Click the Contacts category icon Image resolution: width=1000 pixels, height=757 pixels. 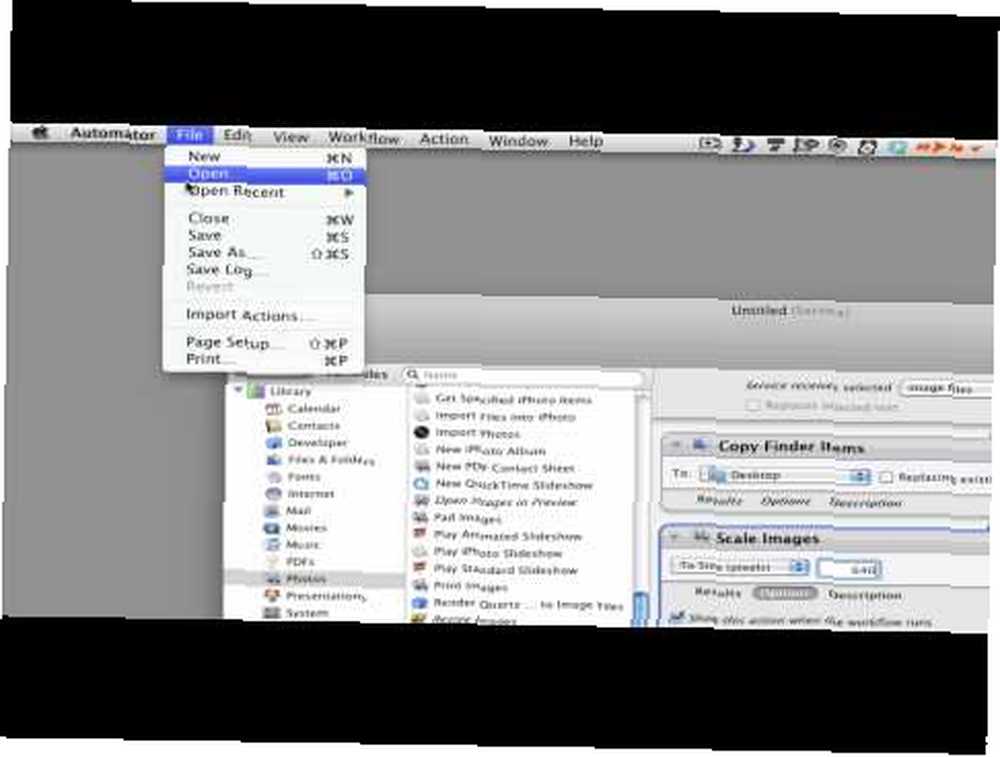point(273,425)
